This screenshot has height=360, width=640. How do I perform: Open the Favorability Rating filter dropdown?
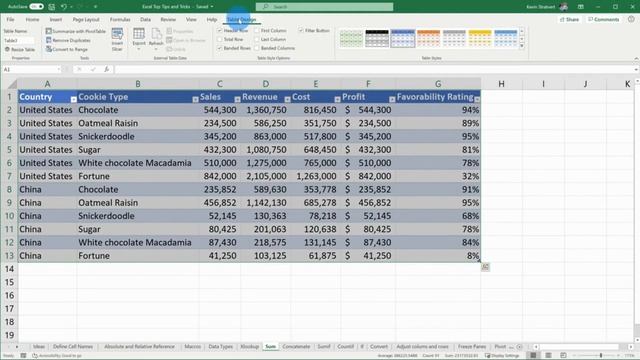[x=477, y=99]
